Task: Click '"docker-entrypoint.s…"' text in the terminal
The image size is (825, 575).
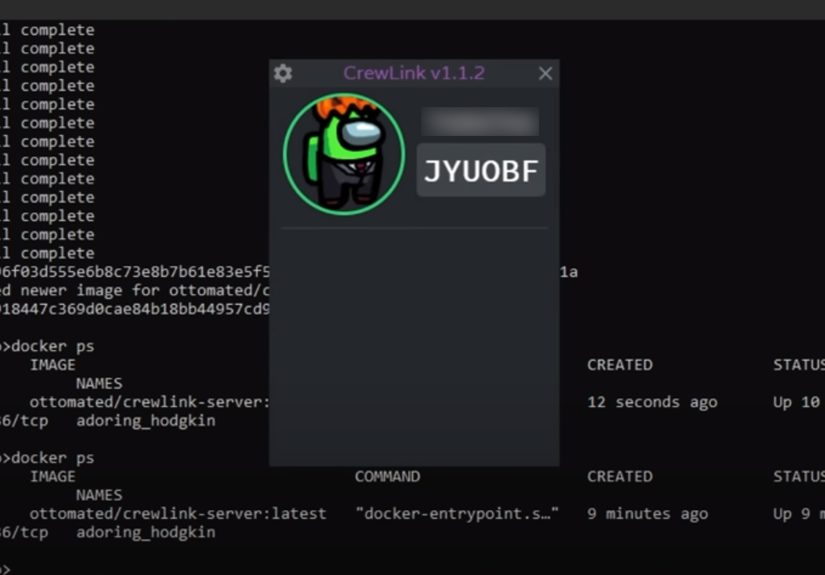Action: (457, 514)
